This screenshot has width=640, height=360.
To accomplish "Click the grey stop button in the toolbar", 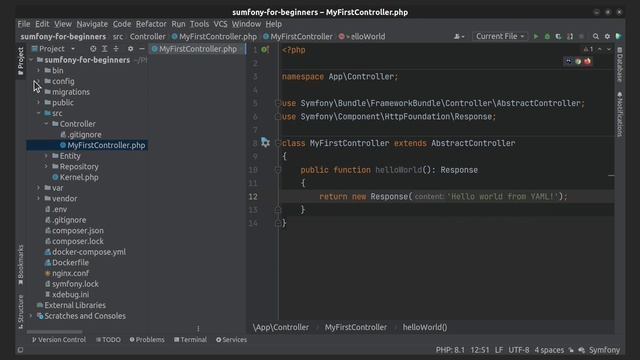I will 582,37.
